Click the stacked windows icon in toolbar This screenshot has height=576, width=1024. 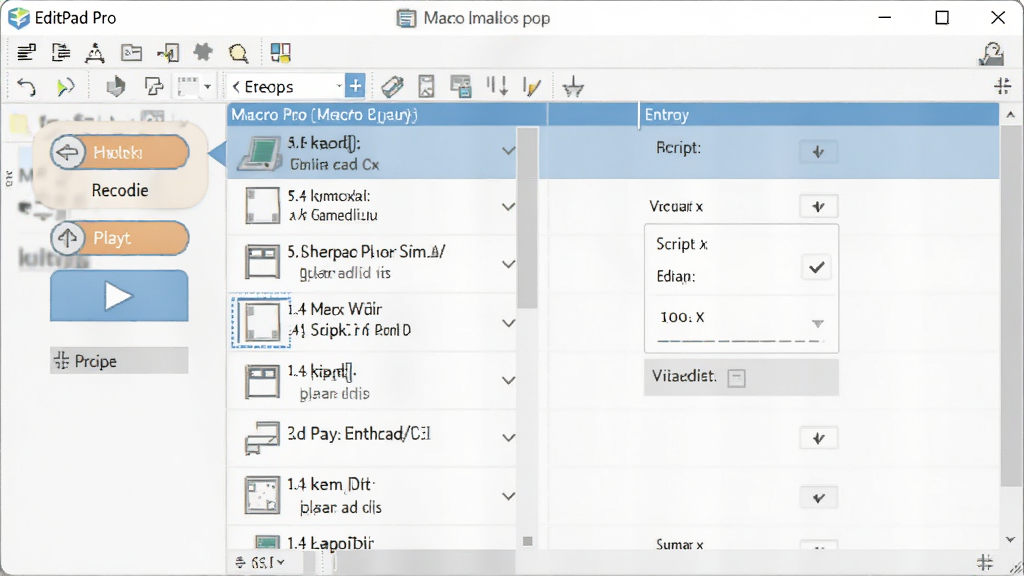[x=460, y=86]
